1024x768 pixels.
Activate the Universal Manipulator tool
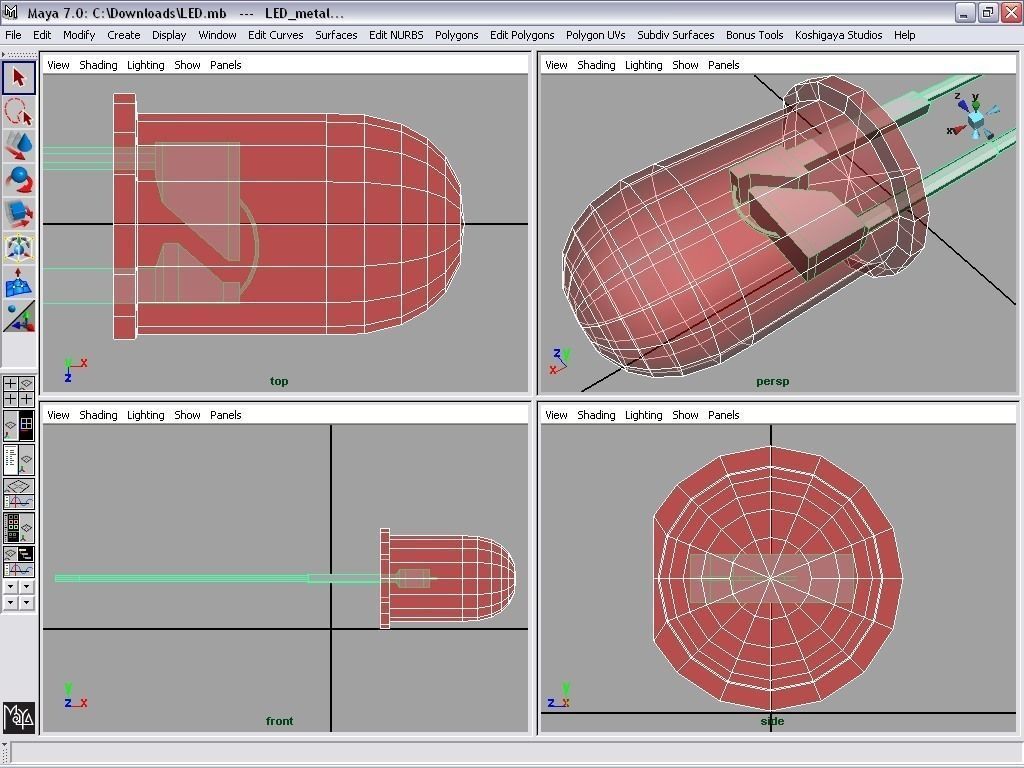coord(18,248)
